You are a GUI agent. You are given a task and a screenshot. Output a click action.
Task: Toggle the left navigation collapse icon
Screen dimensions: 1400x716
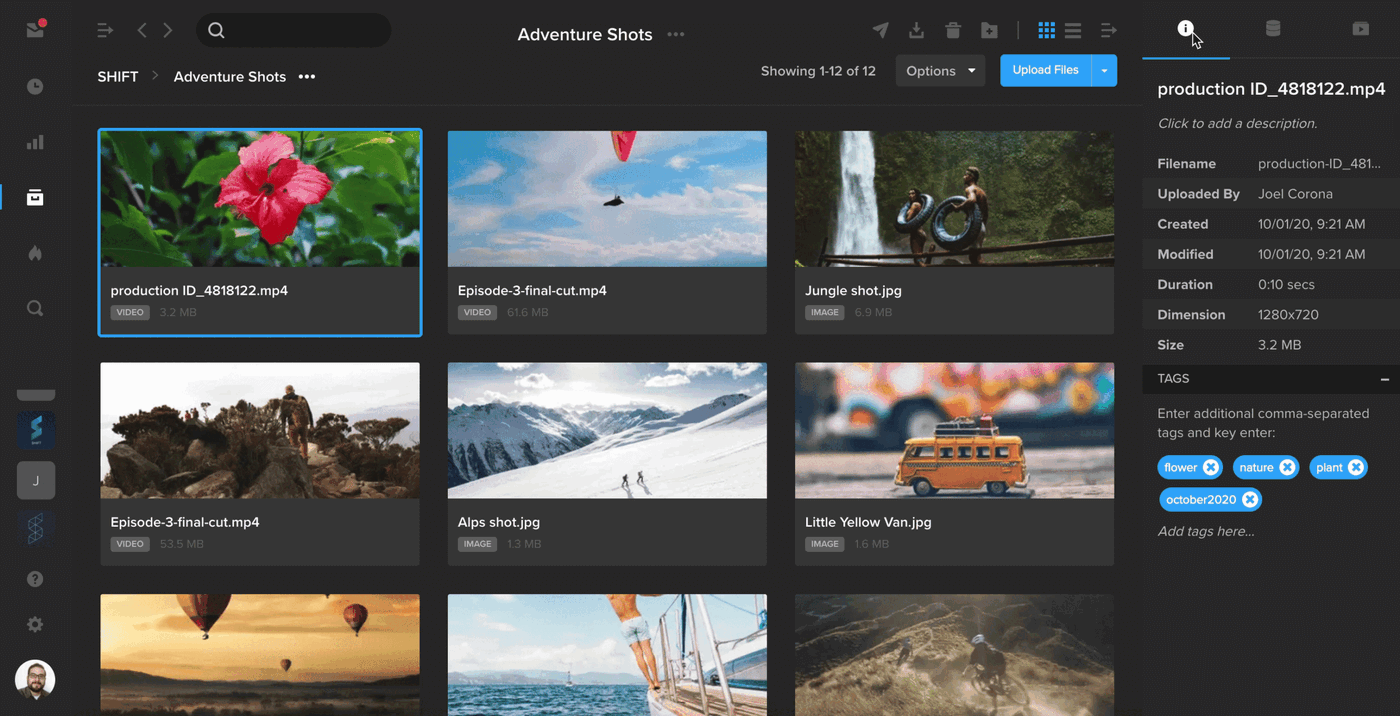(x=105, y=31)
